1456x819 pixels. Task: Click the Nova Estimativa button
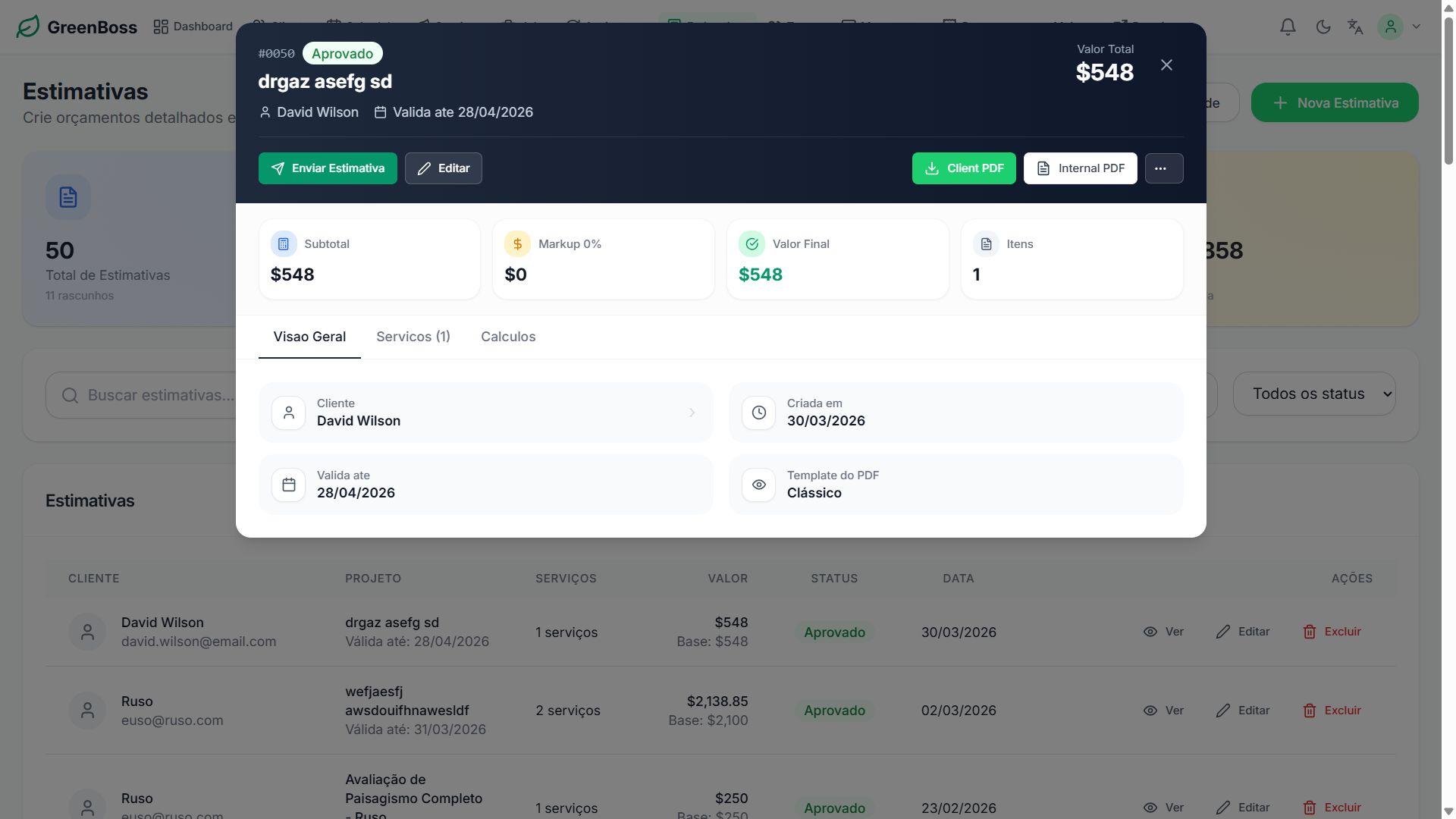coord(1335,102)
